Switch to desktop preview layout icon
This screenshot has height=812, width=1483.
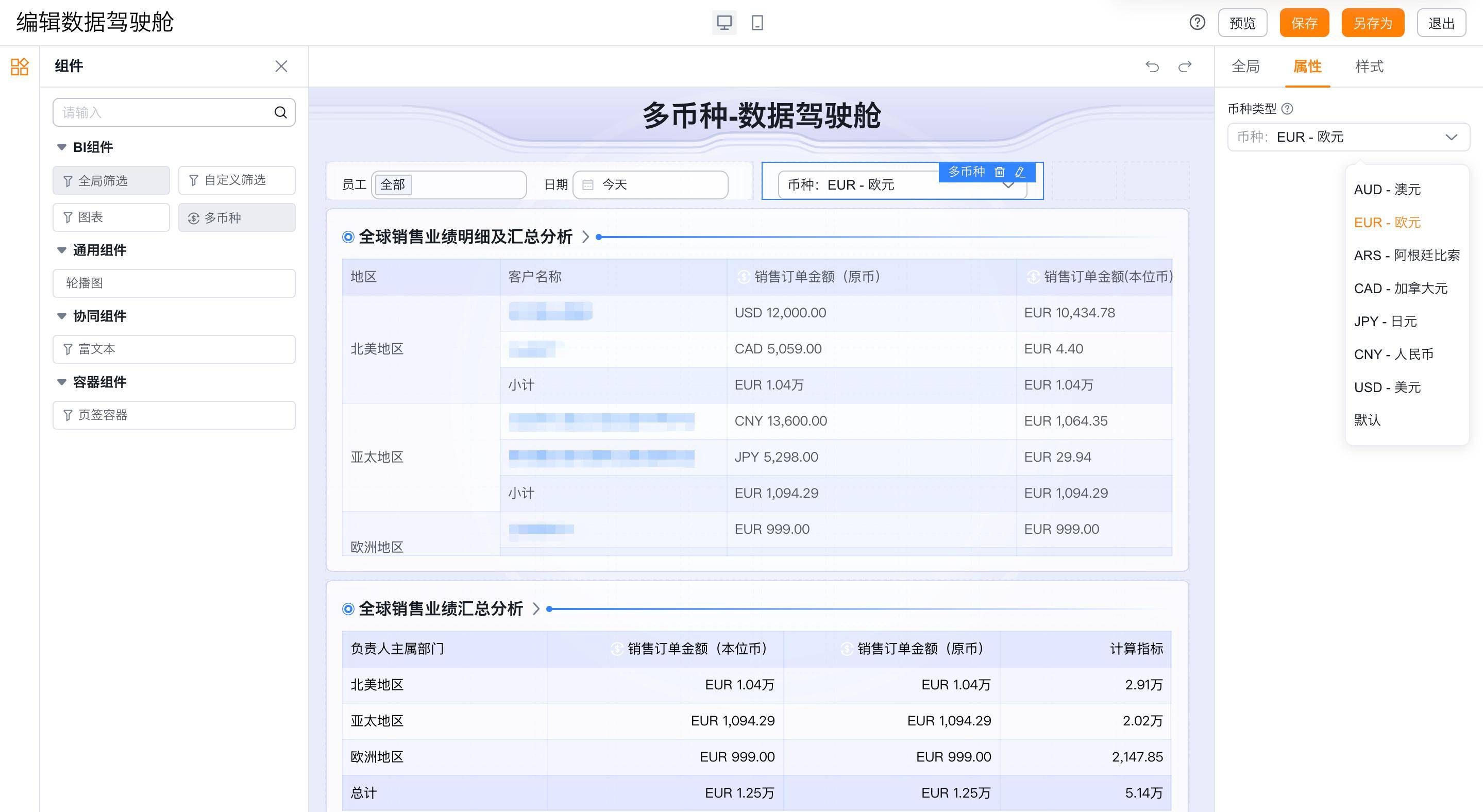tap(723, 23)
